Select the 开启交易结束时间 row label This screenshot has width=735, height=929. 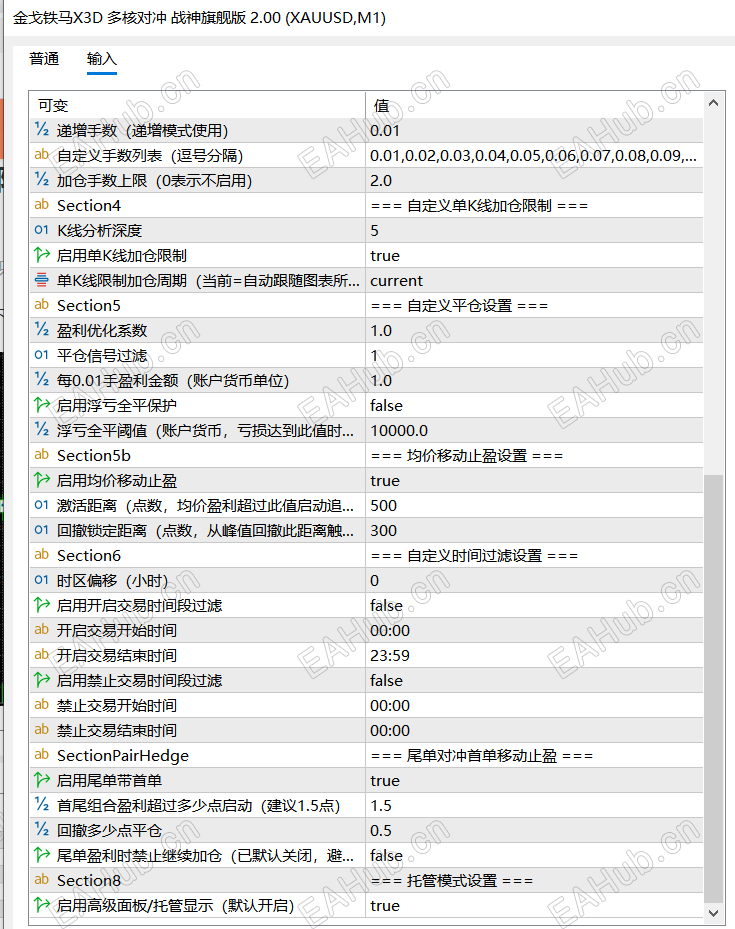117,655
